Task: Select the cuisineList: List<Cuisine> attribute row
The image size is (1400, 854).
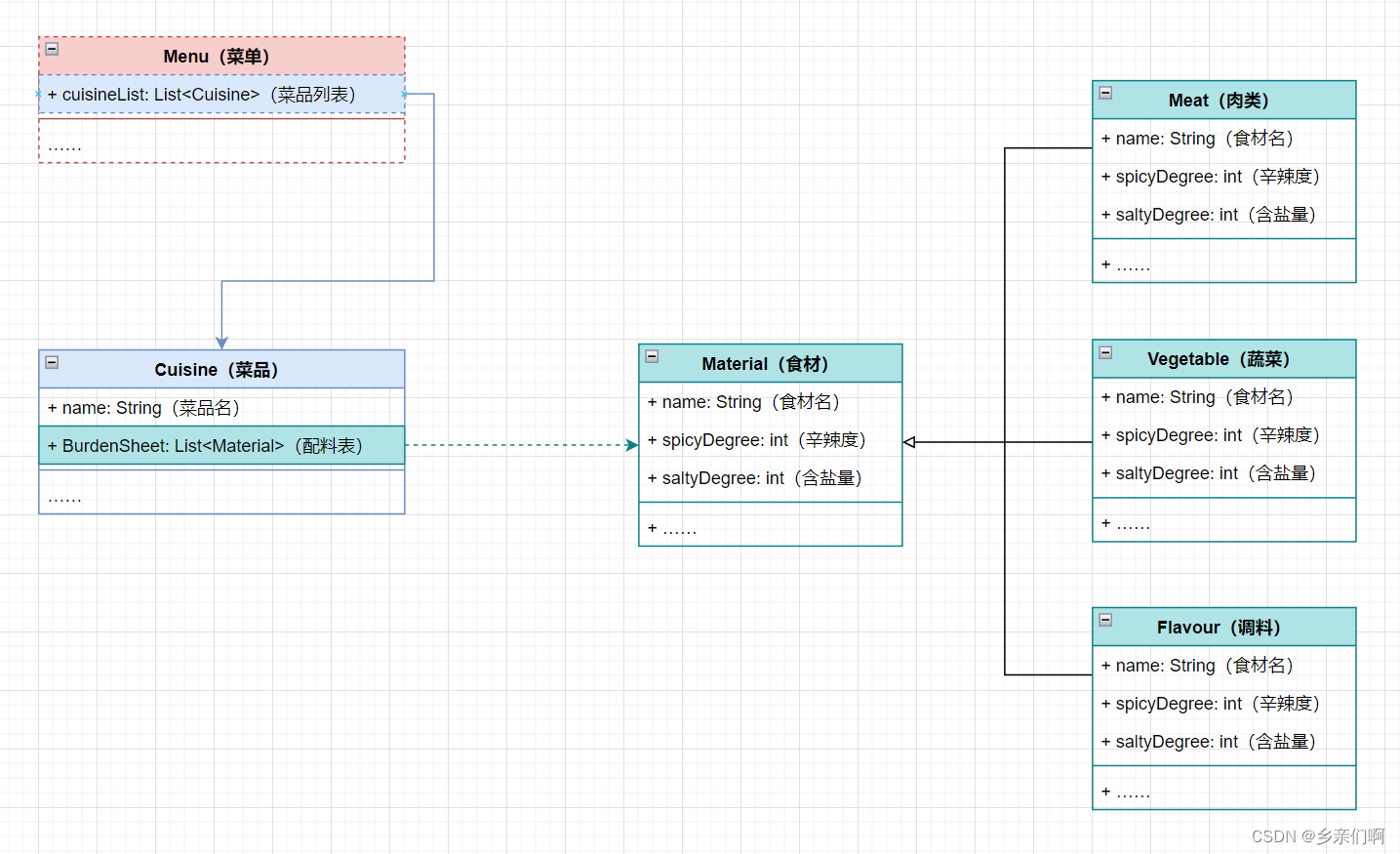Action: tap(221, 95)
